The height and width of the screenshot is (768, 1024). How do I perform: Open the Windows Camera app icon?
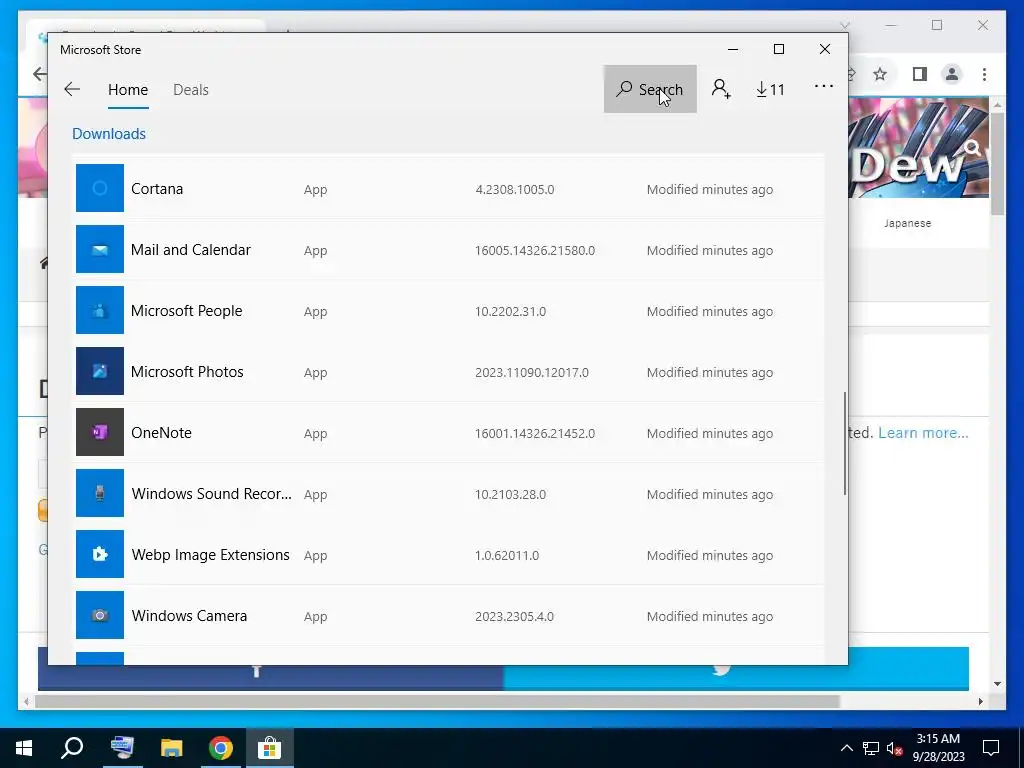point(99,615)
